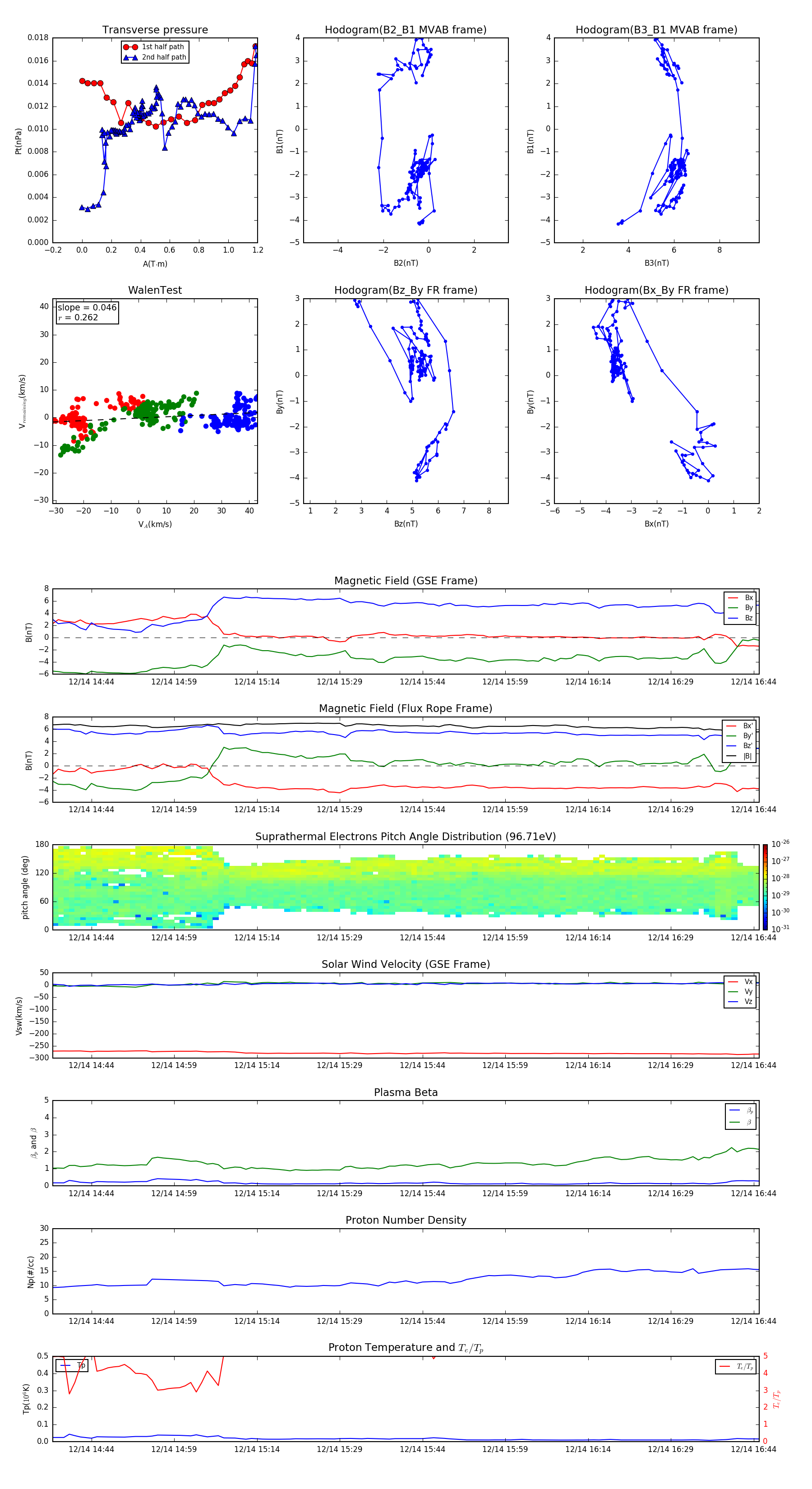The height and width of the screenshot is (1489, 812).
Task: Click the "r = 0.262" annotation
Action: (x=78, y=318)
